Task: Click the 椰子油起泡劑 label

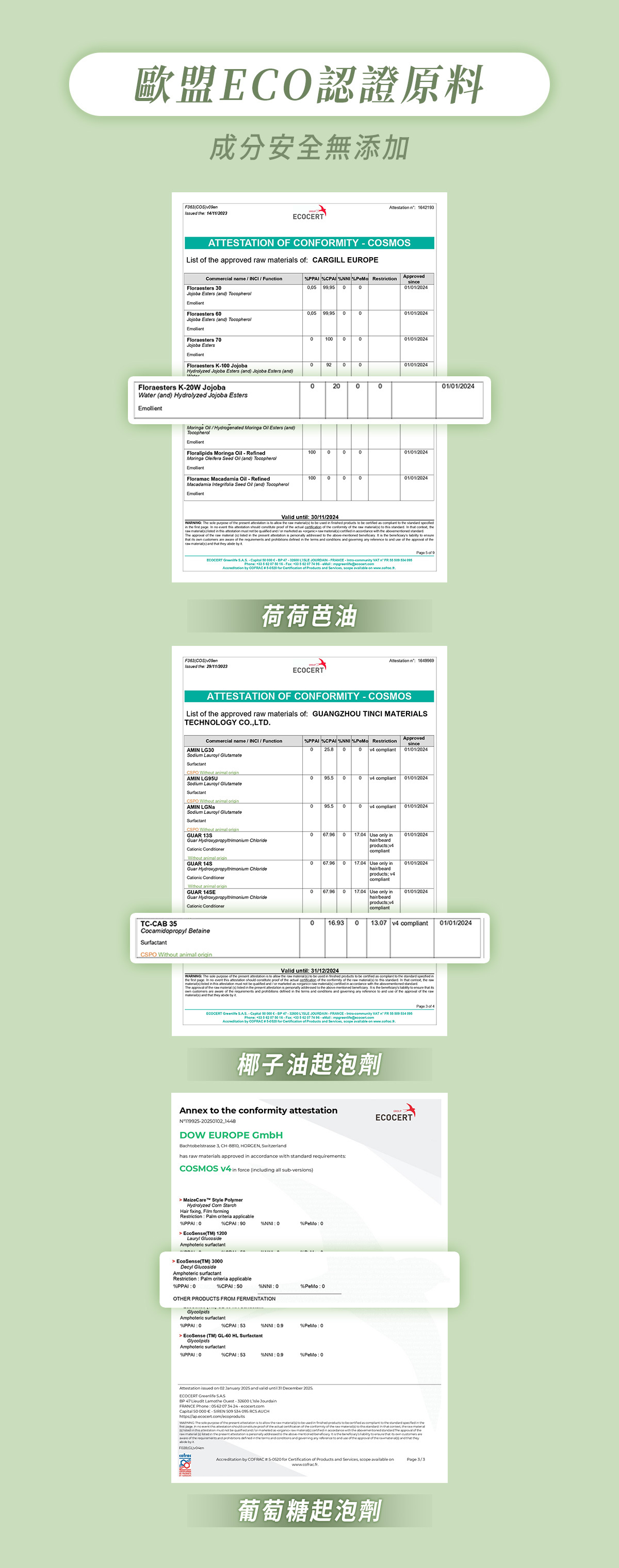Action: point(309,1064)
